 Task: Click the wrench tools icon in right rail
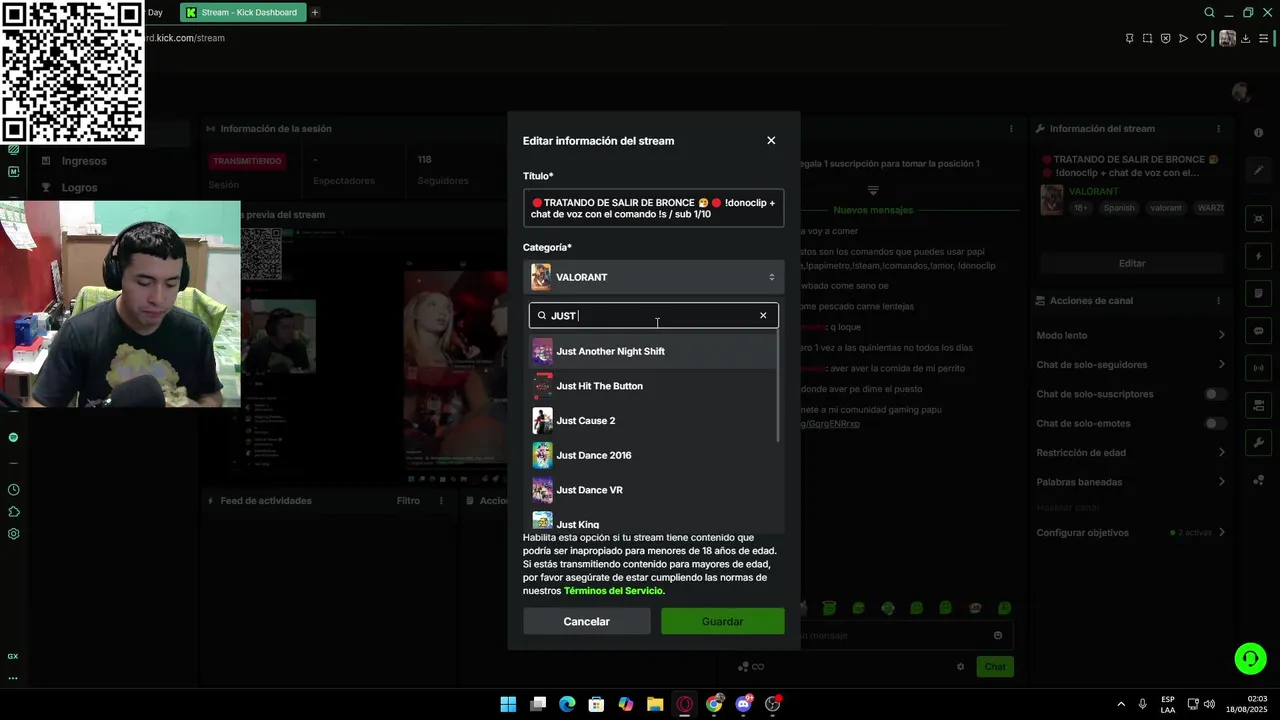pos(1258,442)
